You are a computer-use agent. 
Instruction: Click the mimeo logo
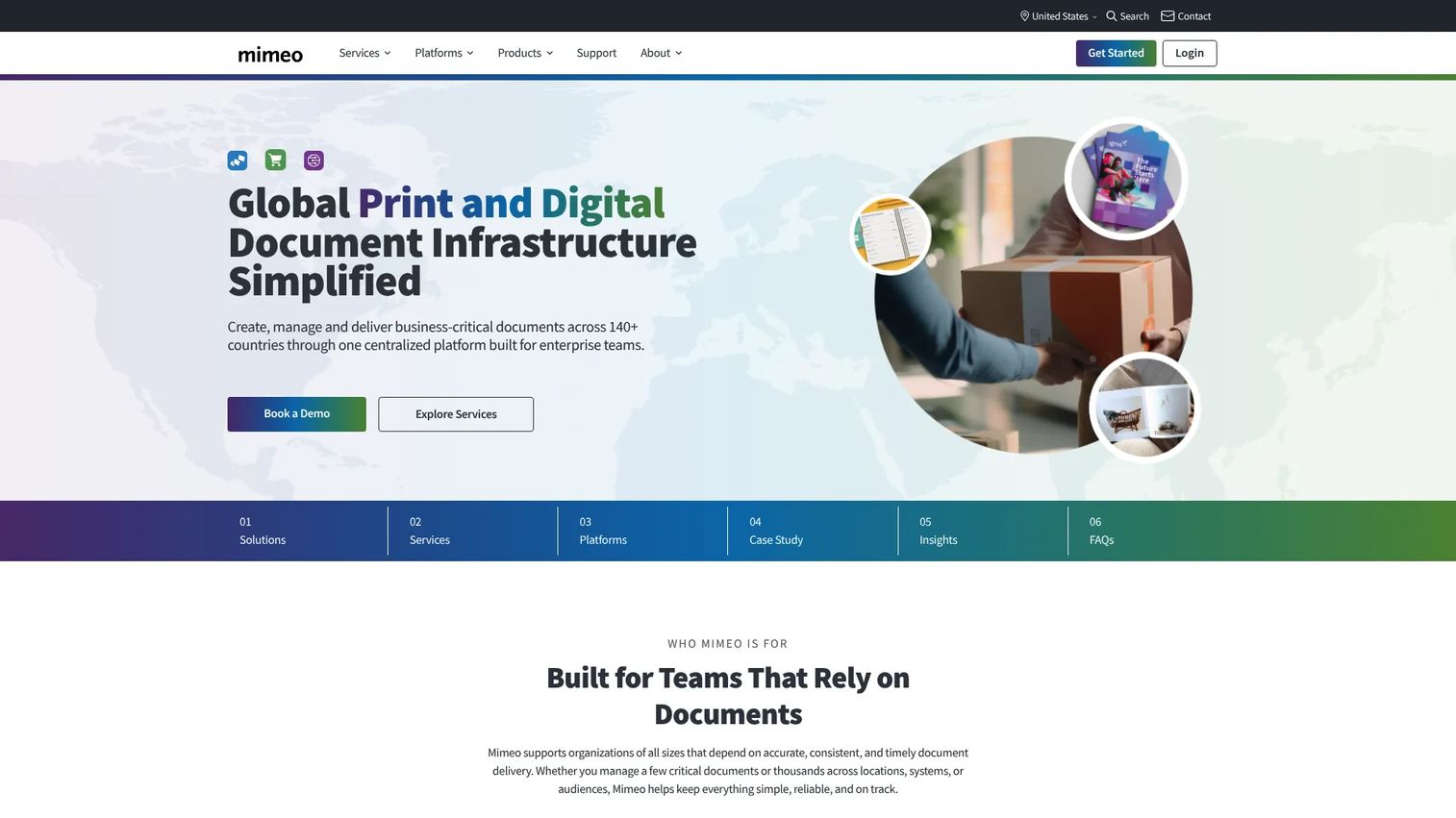pyautogui.click(x=270, y=54)
